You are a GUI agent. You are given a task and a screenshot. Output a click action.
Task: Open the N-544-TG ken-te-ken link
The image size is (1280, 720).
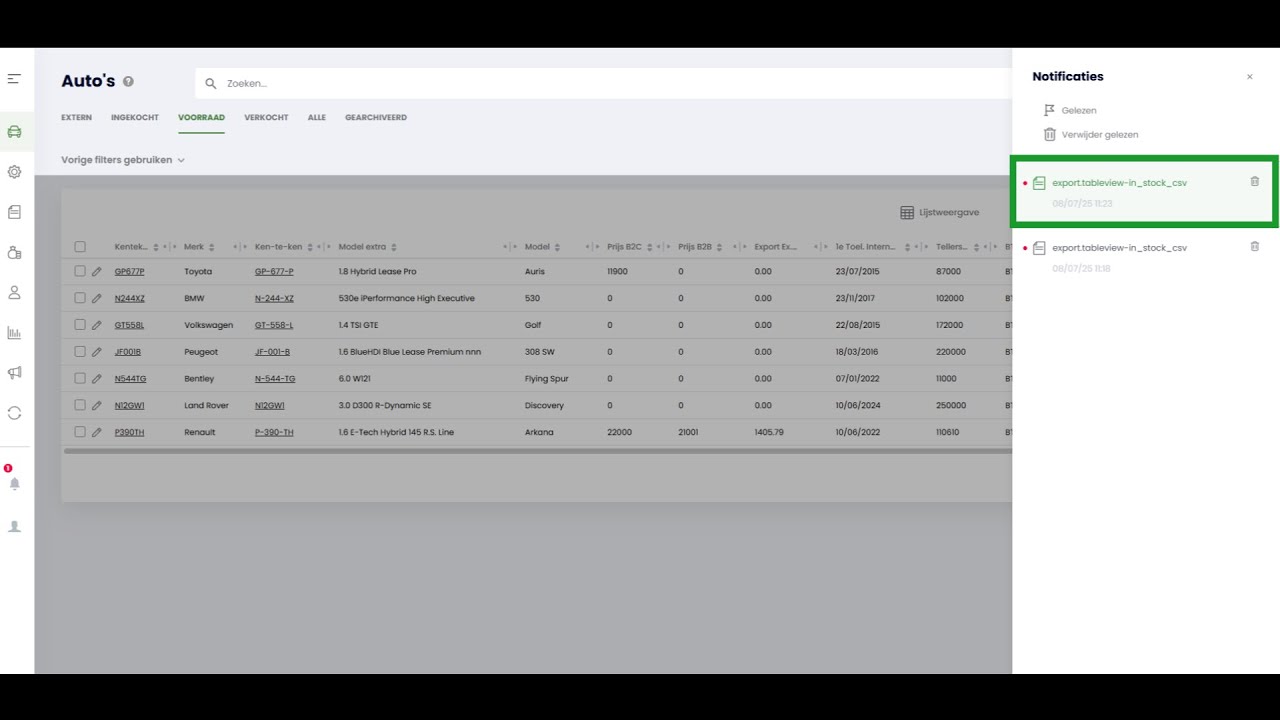275,379
